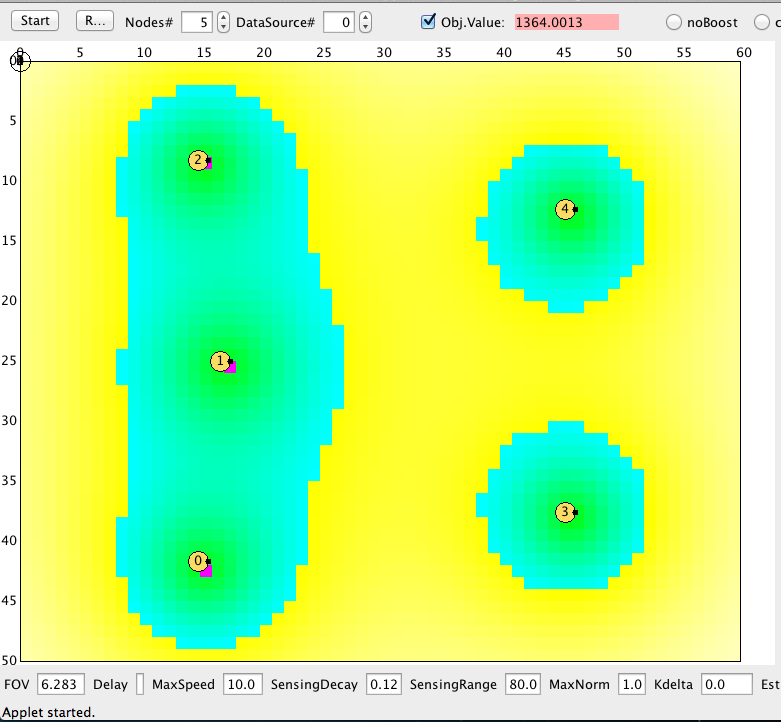Select the SensingDecay value field

coord(383,684)
